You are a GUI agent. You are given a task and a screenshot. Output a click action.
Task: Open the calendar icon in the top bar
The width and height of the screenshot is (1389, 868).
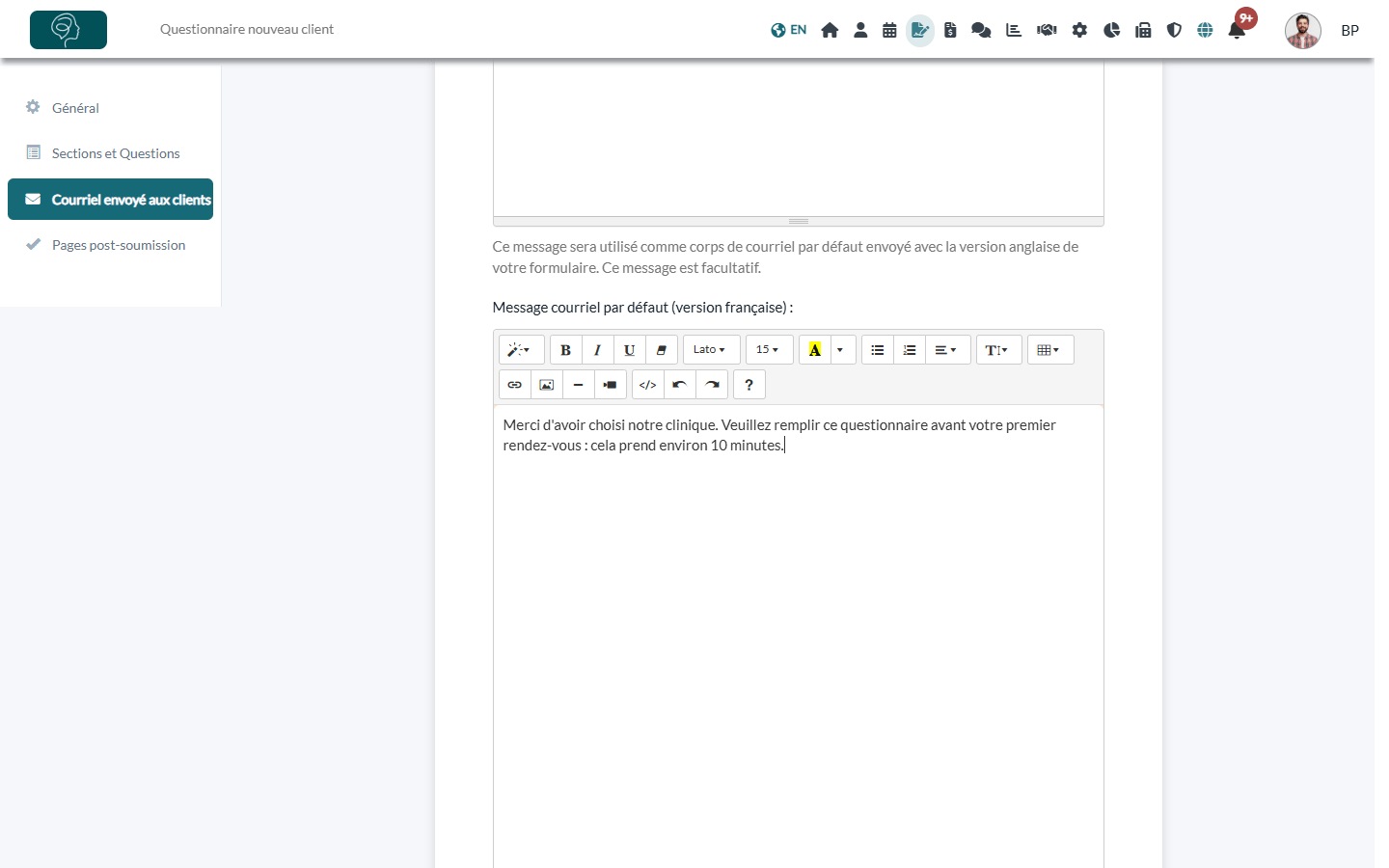coord(889,30)
